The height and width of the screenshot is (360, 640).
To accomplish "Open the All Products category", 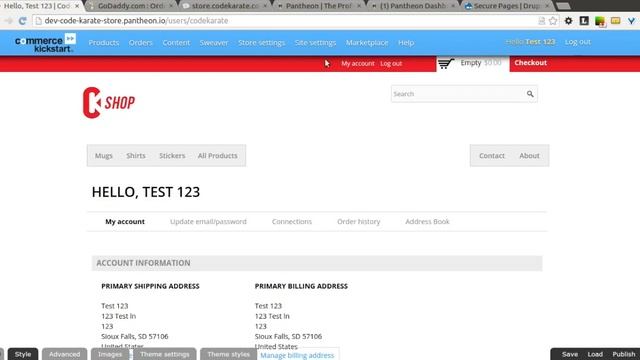I will (218, 156).
